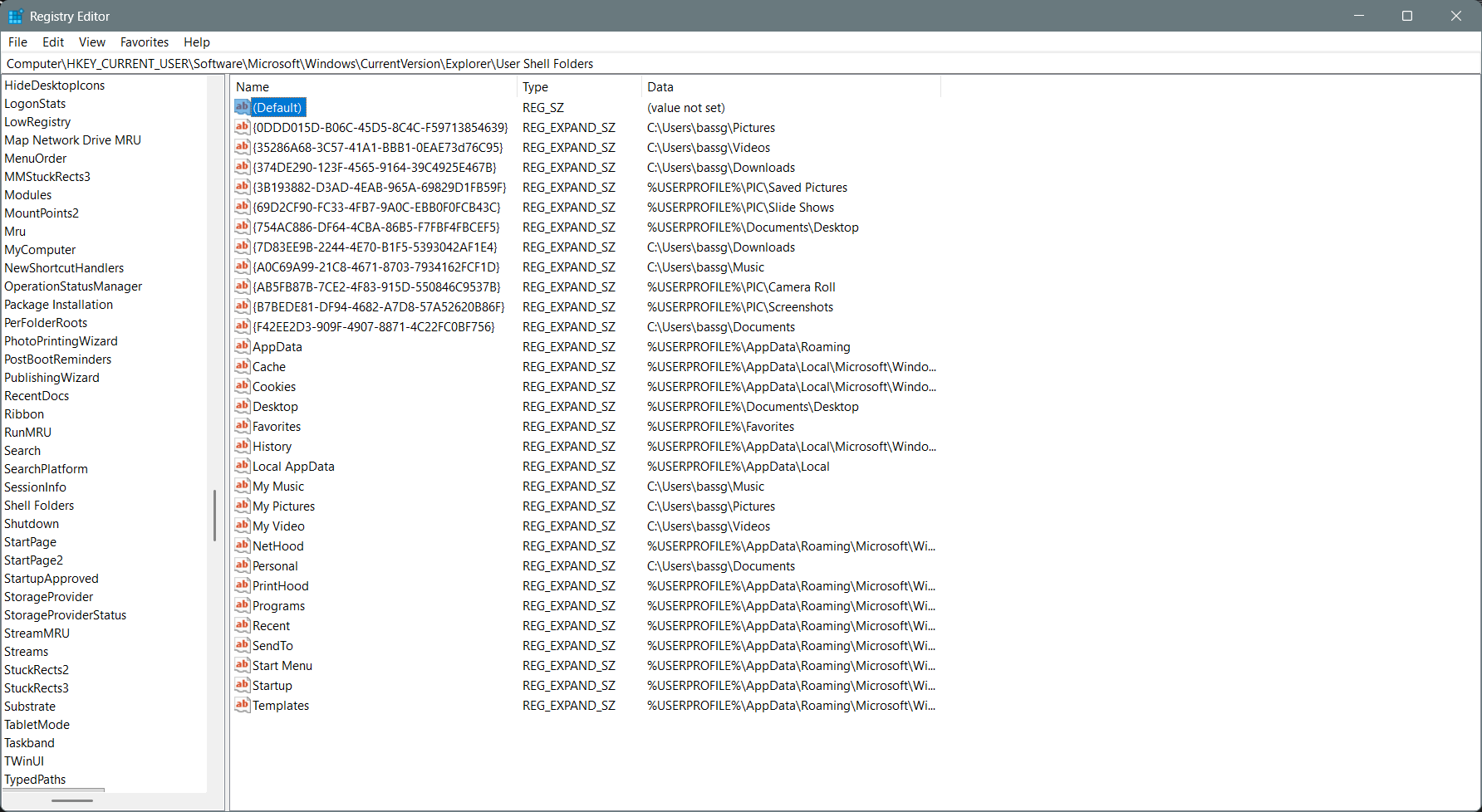Click the string icon beside (Default) value
Image resolution: width=1482 pixels, height=812 pixels.
click(242, 107)
